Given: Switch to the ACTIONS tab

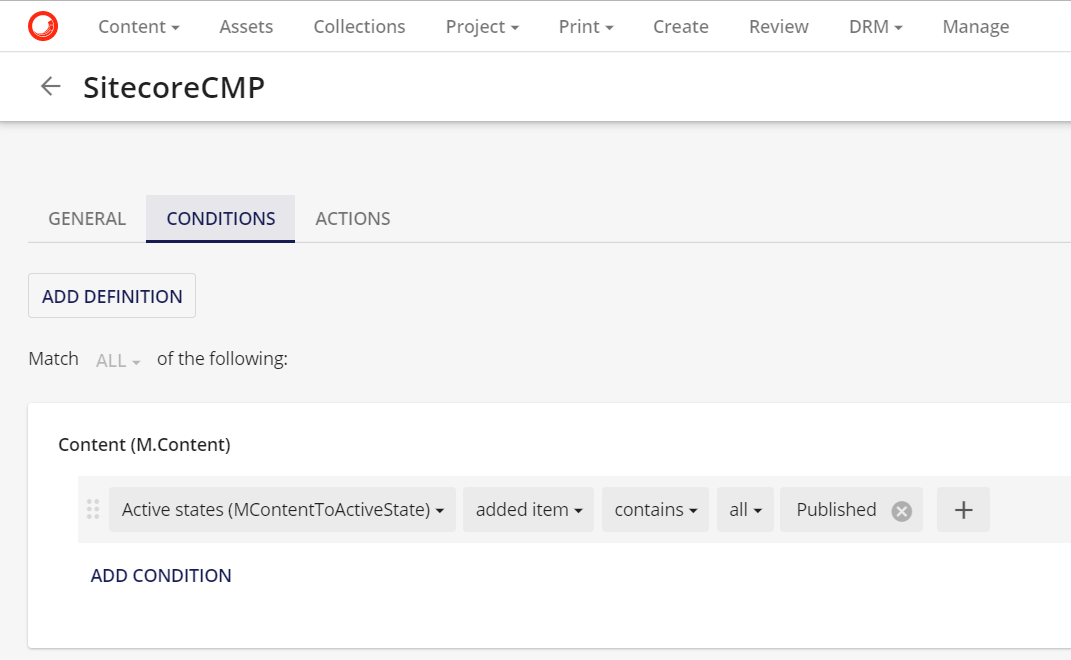Looking at the screenshot, I should pos(352,218).
